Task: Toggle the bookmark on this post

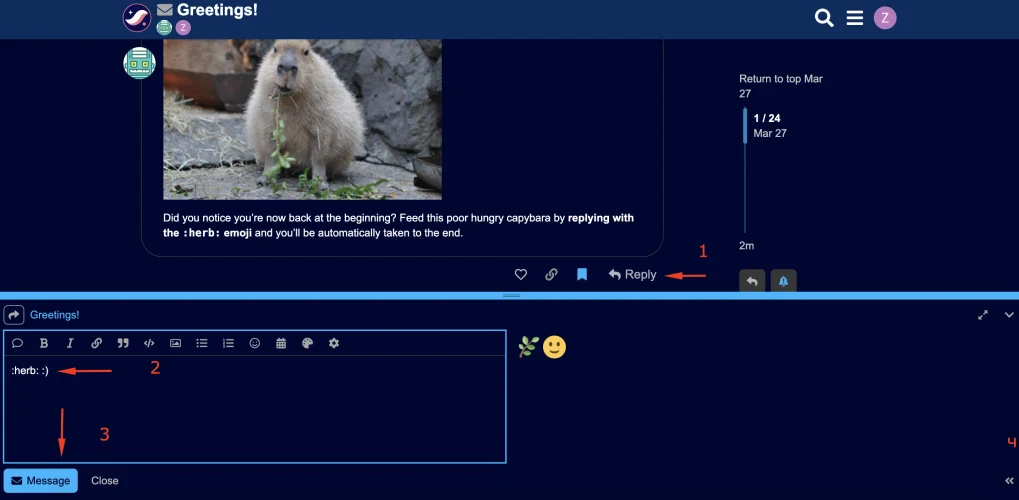Action: pos(582,274)
